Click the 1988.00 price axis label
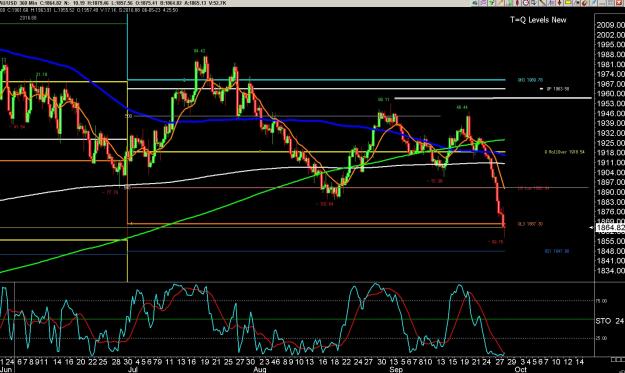Image resolution: width=625 pixels, height=373 pixels. 610,55
